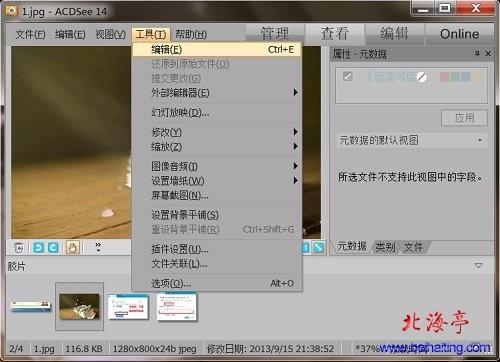The height and width of the screenshot is (362, 500).
Task: Select the hand scroll tool
Action: (73, 248)
